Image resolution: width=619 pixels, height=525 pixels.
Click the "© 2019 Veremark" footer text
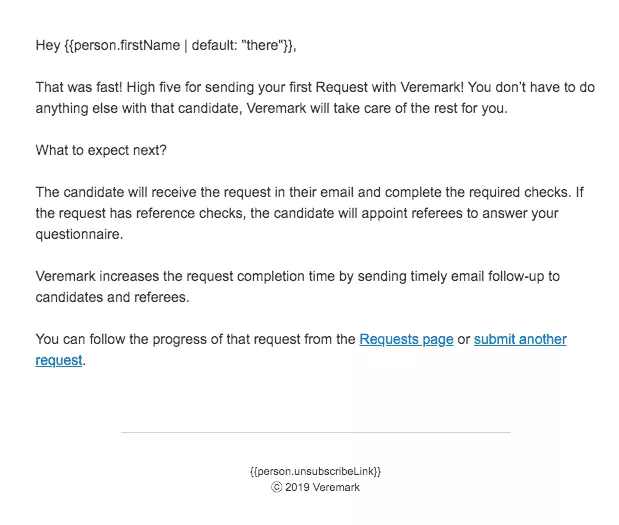[315, 487]
